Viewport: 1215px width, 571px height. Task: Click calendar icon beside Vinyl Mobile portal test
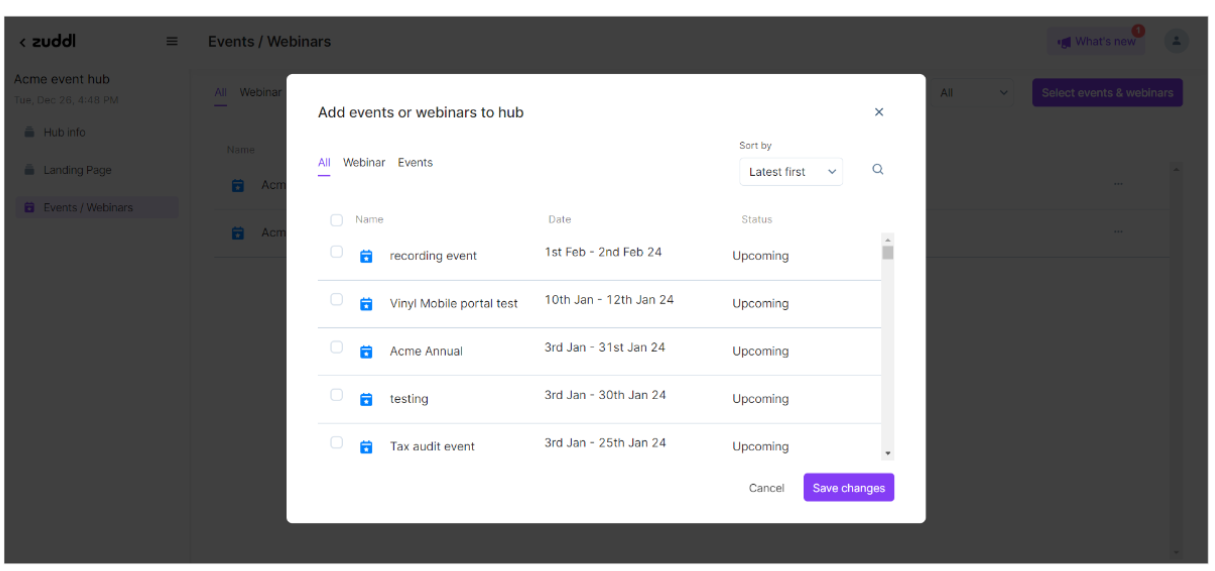[366, 304]
